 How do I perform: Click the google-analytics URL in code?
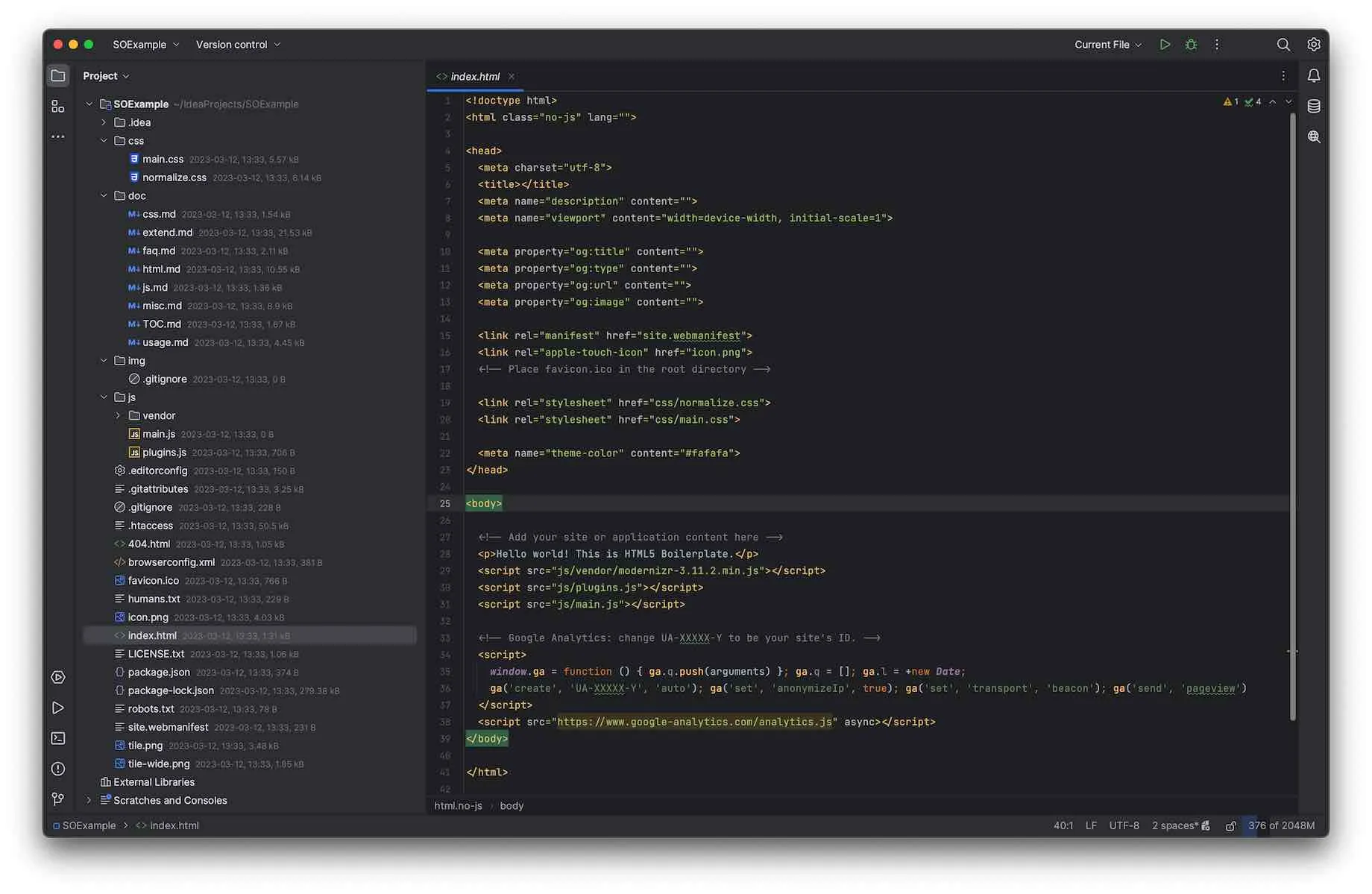(x=694, y=722)
